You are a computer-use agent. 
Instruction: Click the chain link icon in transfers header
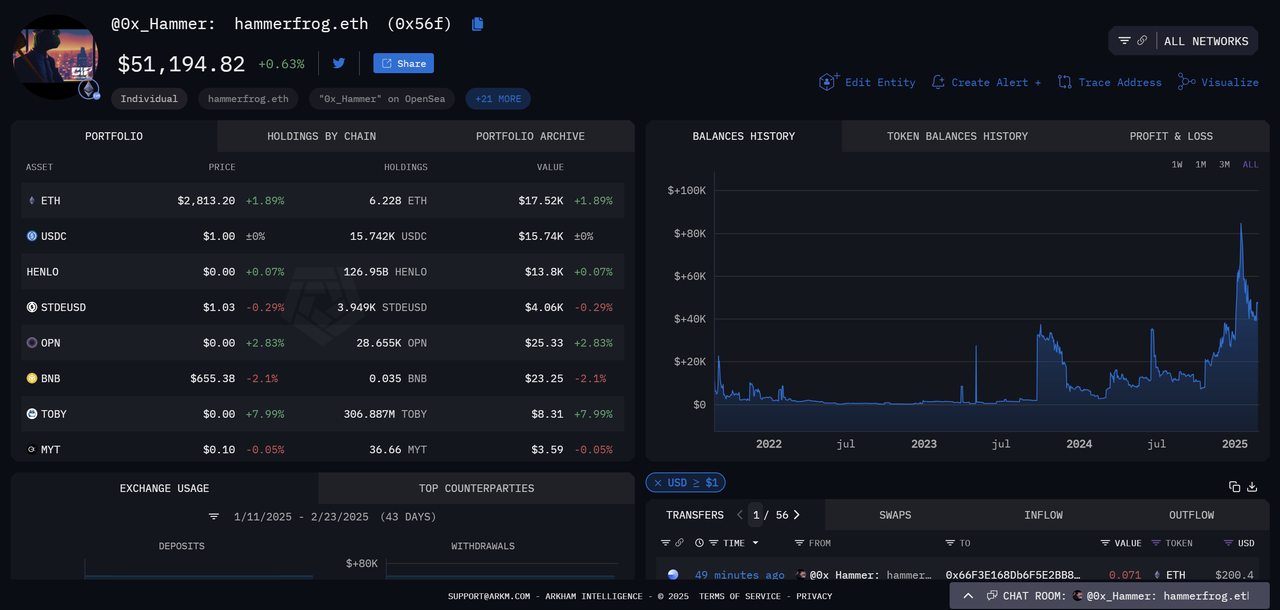pos(679,543)
